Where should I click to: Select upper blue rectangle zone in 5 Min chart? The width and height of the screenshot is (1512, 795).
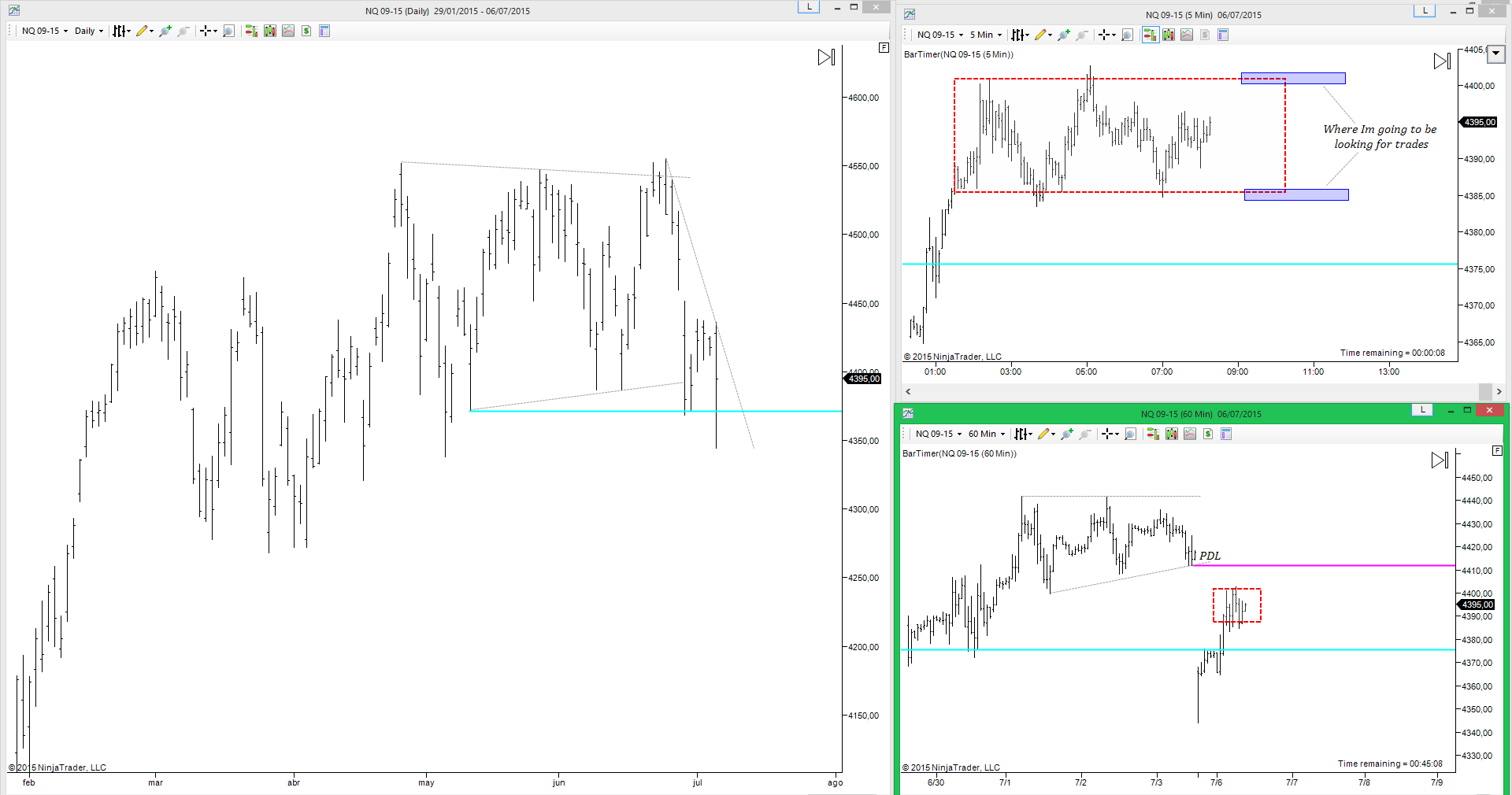click(1293, 79)
